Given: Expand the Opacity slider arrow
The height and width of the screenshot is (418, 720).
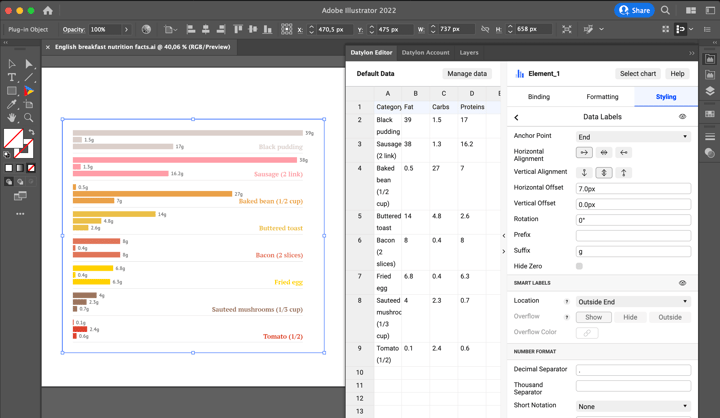Looking at the screenshot, I should coord(126,29).
